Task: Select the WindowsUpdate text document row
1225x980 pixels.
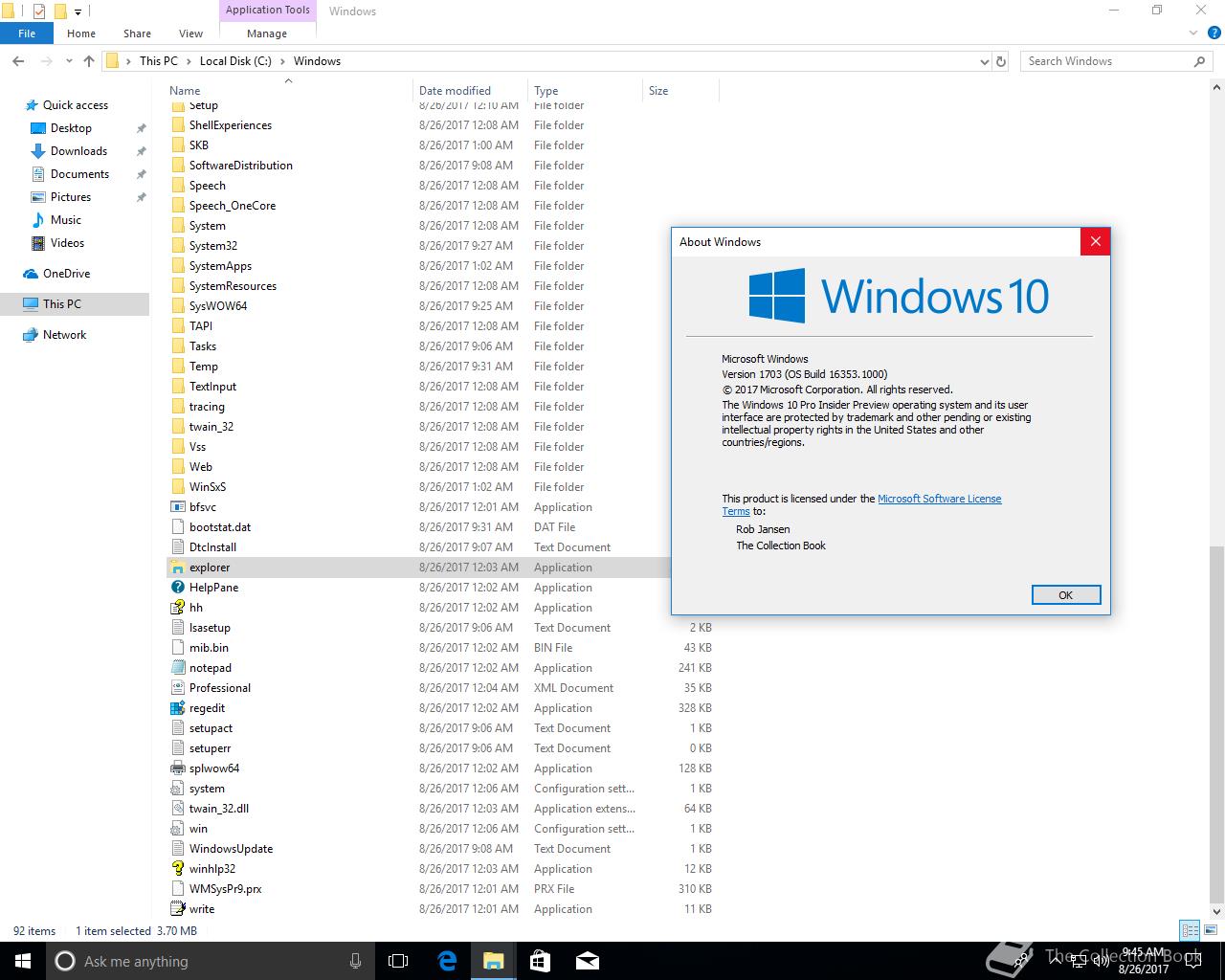Action: coord(441,849)
